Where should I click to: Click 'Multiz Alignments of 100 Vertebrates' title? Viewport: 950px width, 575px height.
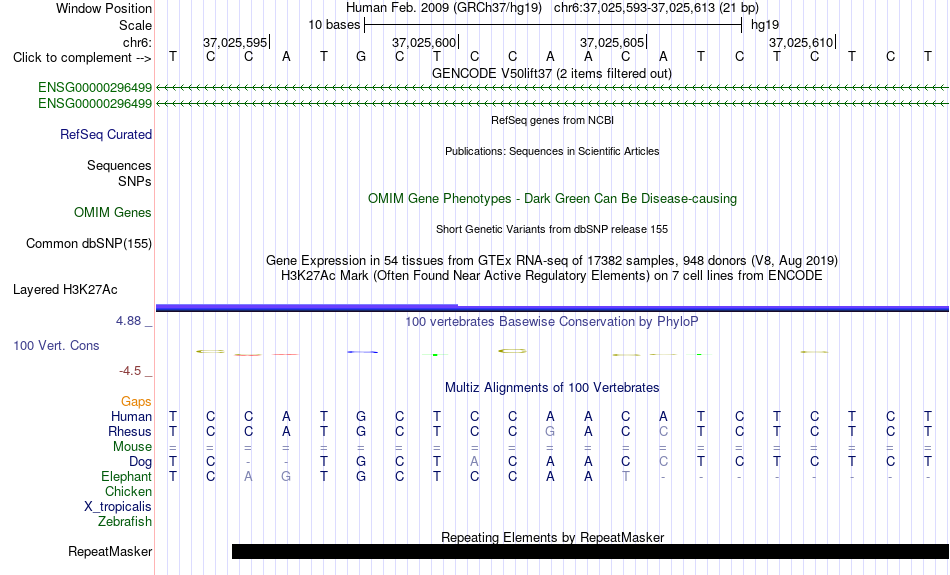pos(552,388)
